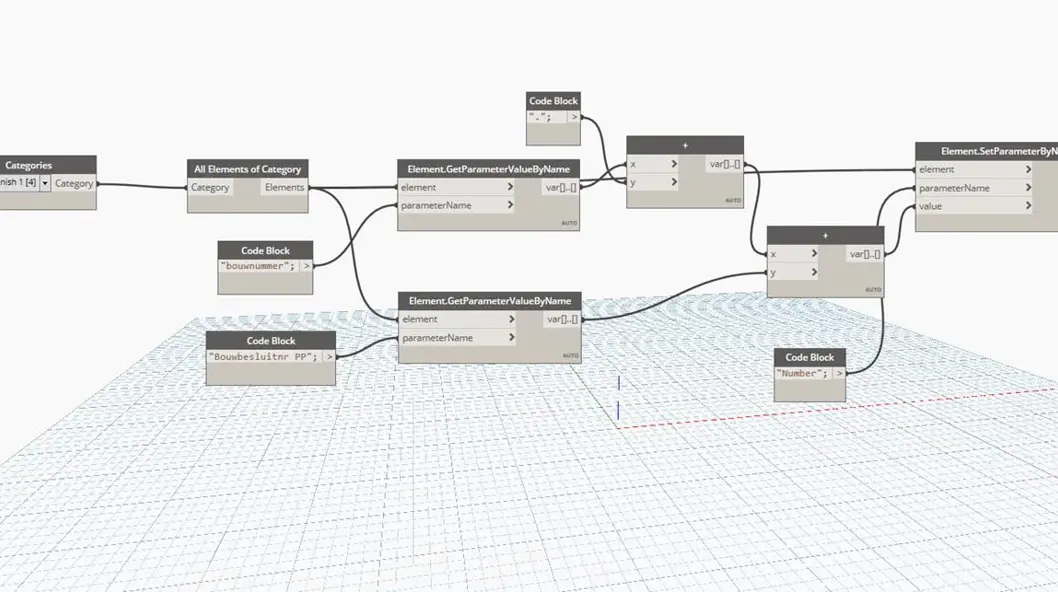Screen dimensions: 1058x592
Task: Click the output arrow of the "Bouwbesluitnr PP" code block
Action: 329,357
